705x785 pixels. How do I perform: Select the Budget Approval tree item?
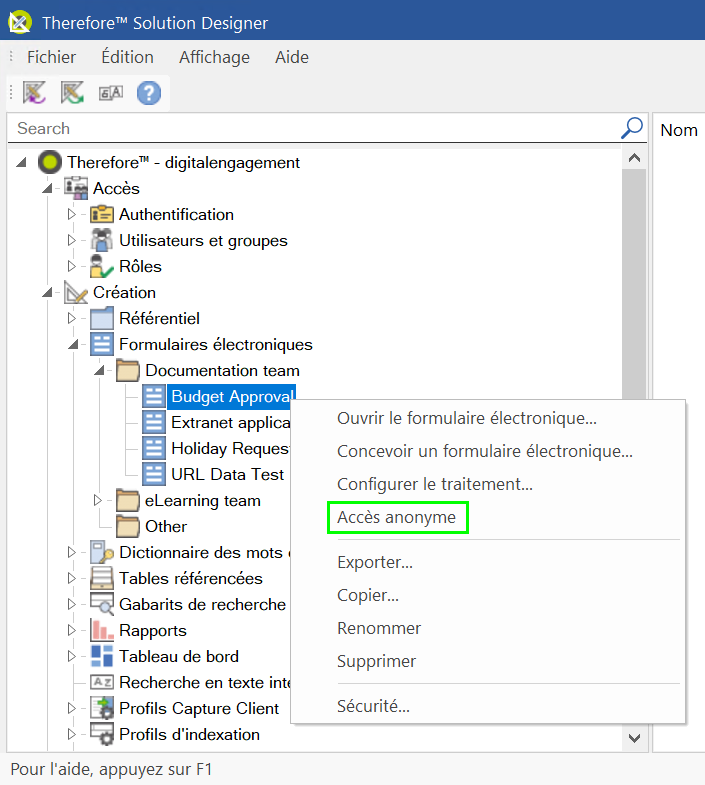pyautogui.click(x=232, y=397)
